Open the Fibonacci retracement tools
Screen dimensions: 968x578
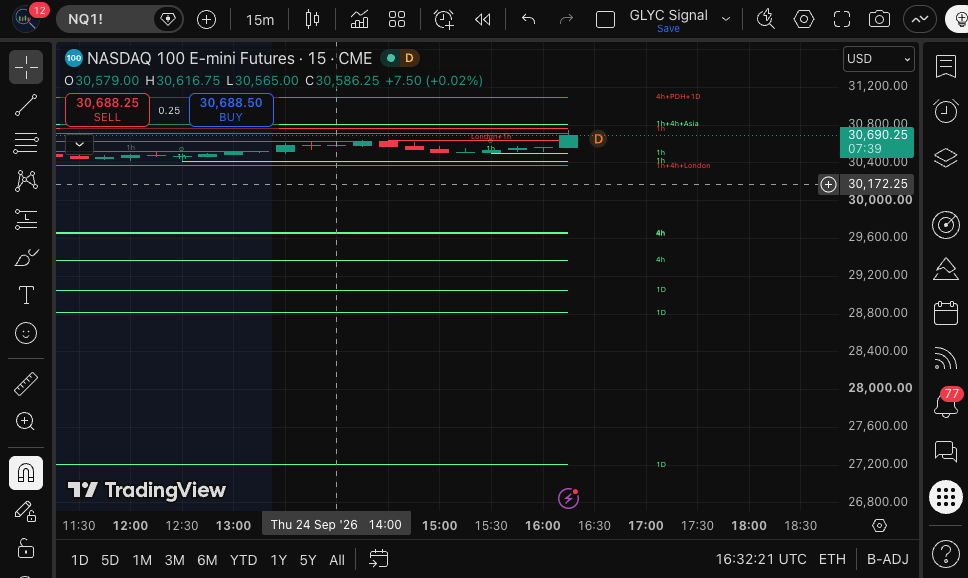pyautogui.click(x=26, y=143)
